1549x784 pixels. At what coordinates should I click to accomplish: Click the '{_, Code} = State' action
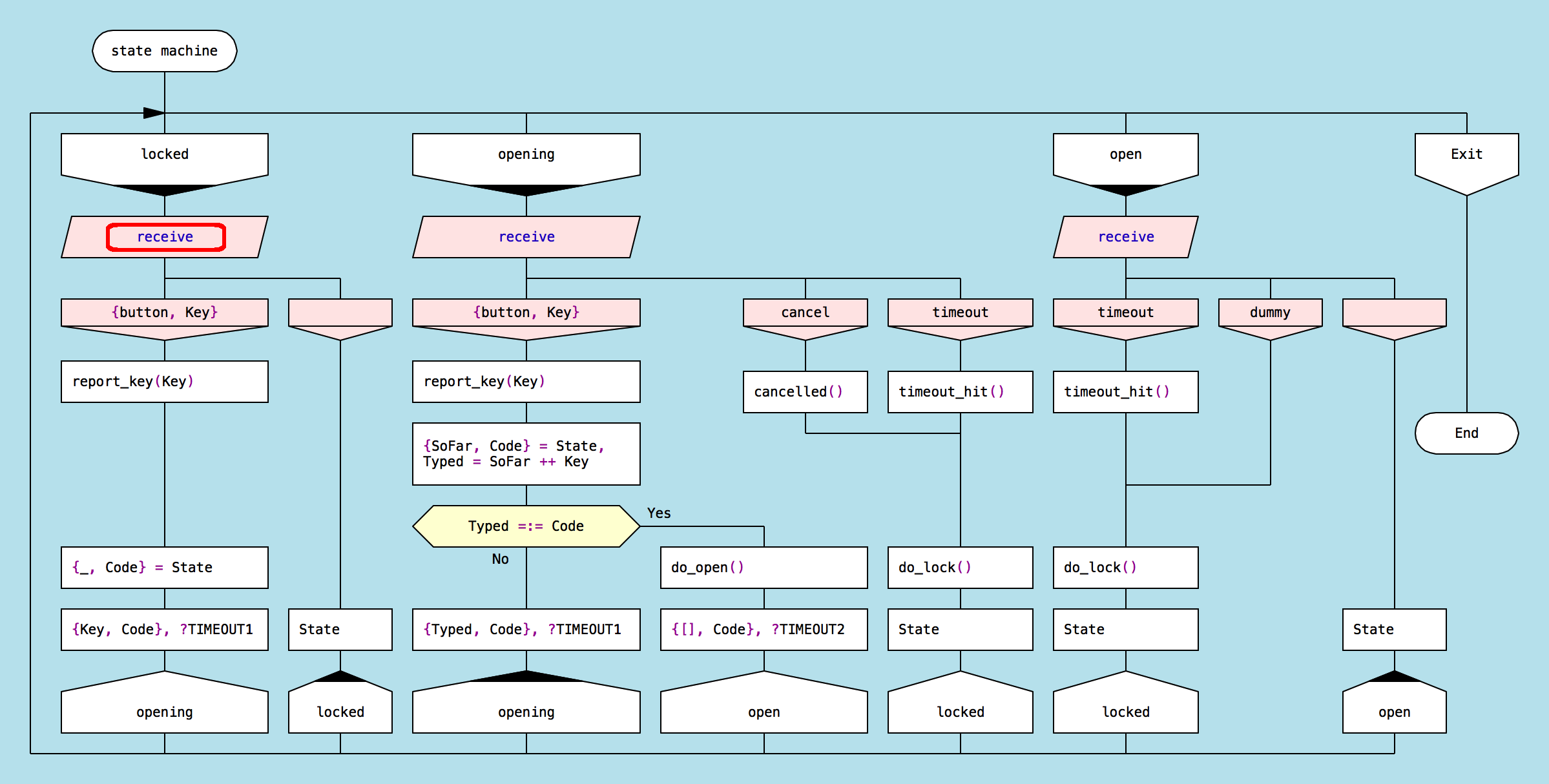[164, 567]
